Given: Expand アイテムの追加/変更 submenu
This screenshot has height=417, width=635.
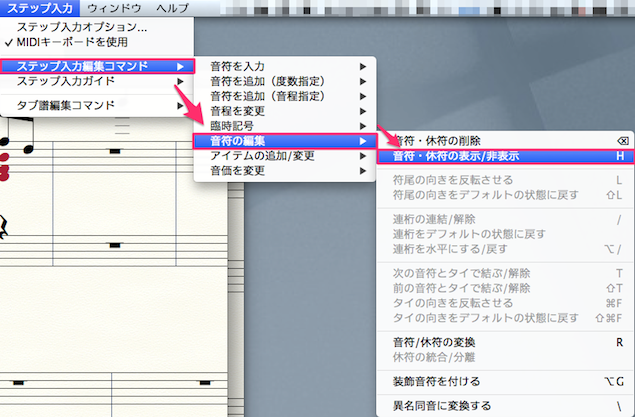Looking at the screenshot, I should point(285,156).
